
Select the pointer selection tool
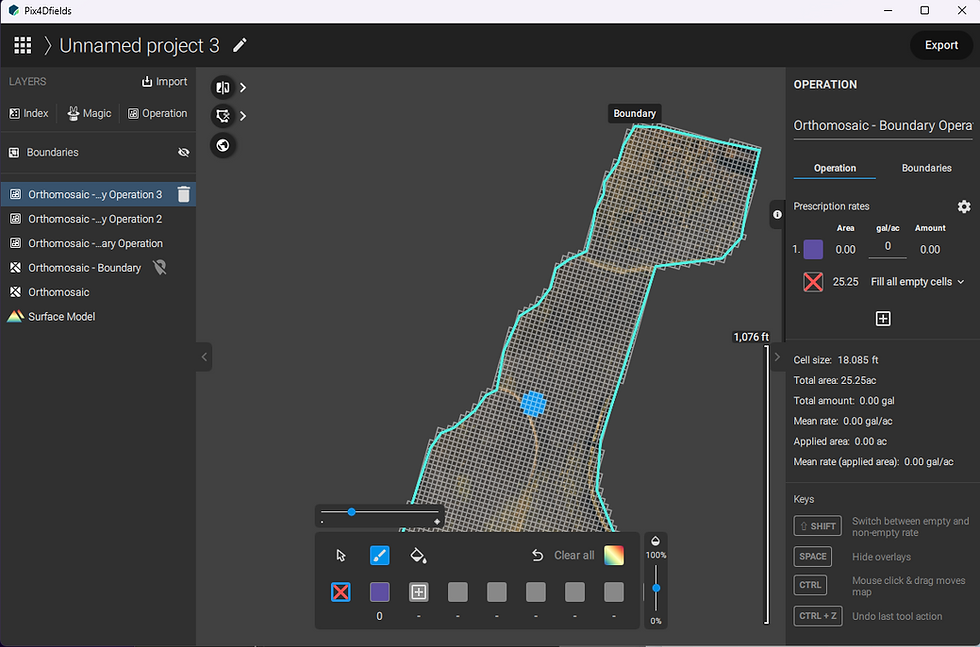[x=341, y=555]
